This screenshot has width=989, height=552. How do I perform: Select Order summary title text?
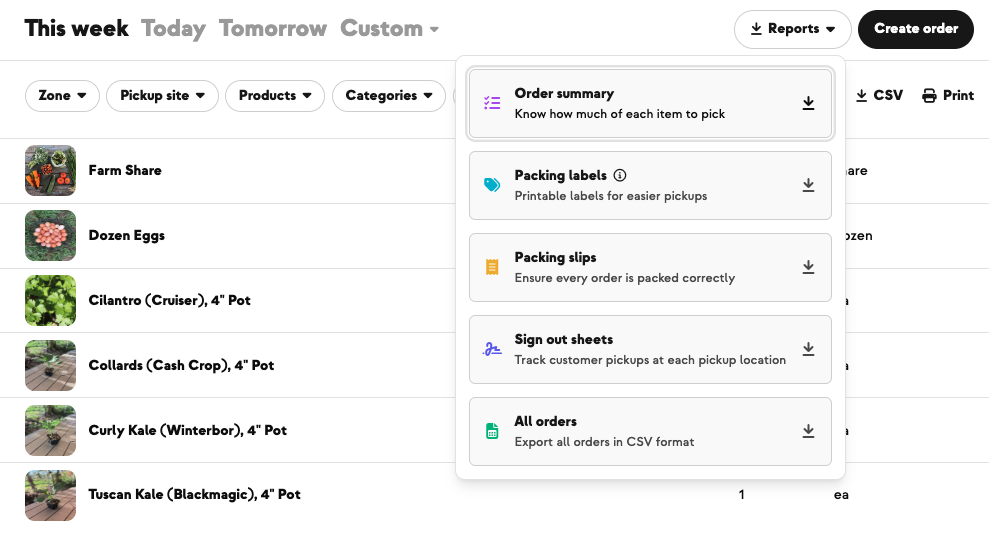[564, 93]
